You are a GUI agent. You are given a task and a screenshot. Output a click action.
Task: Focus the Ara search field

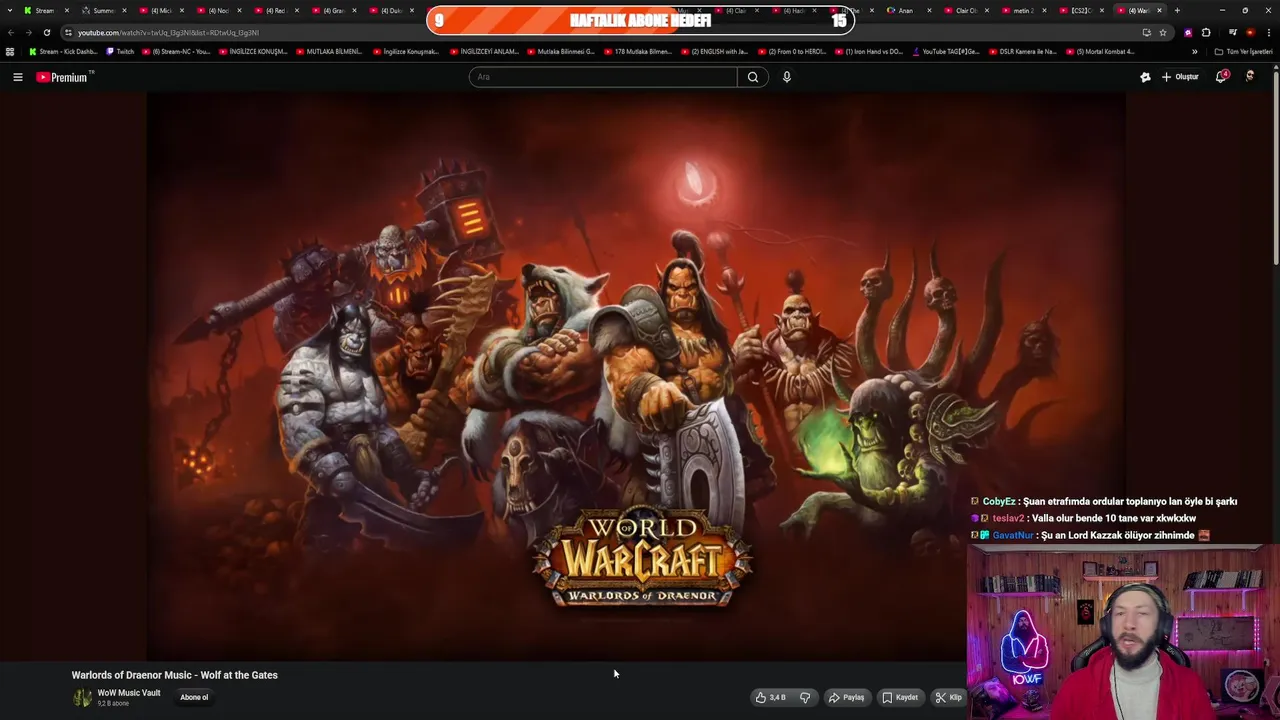(x=603, y=77)
